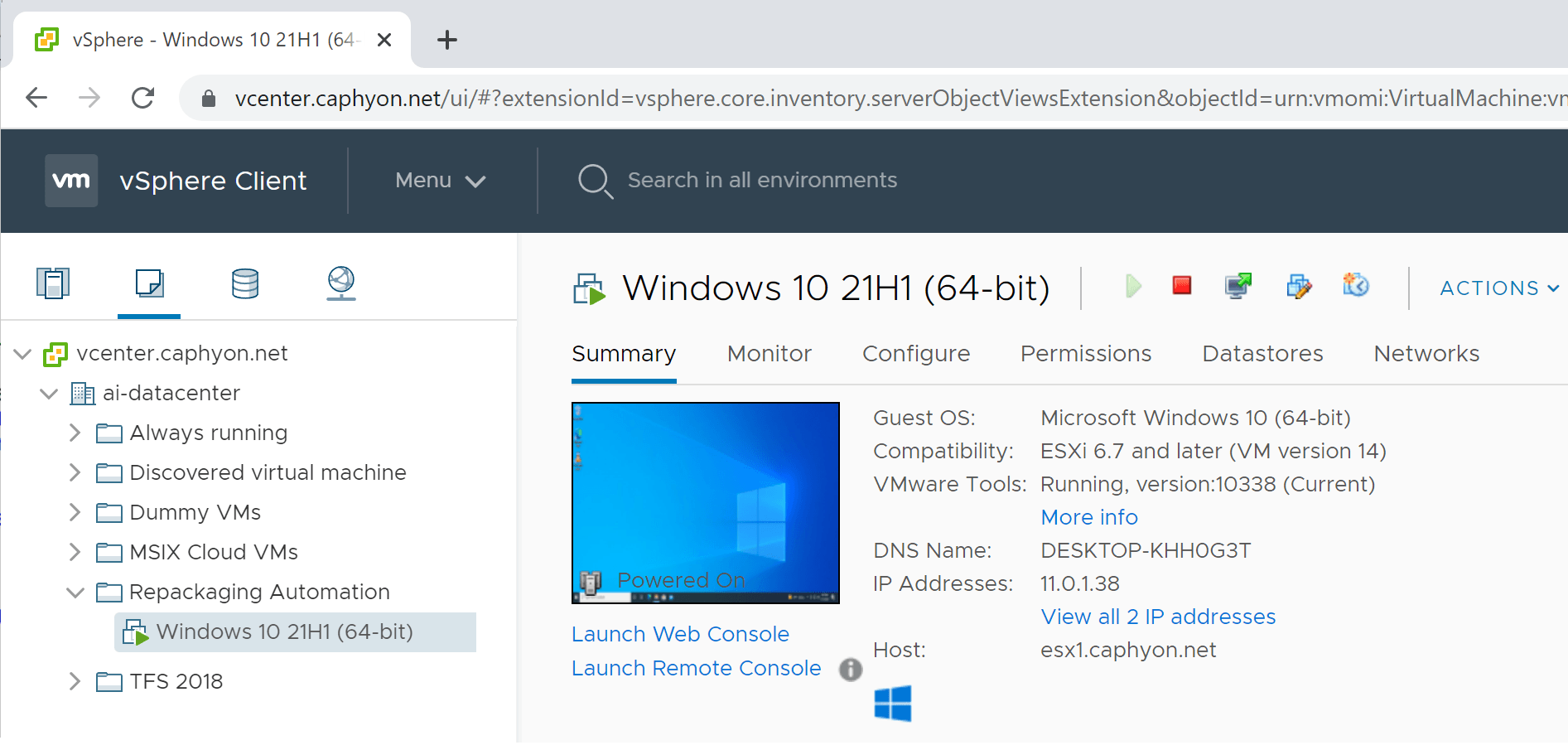
Task: Click the browser back arrow
Action: coord(36,98)
